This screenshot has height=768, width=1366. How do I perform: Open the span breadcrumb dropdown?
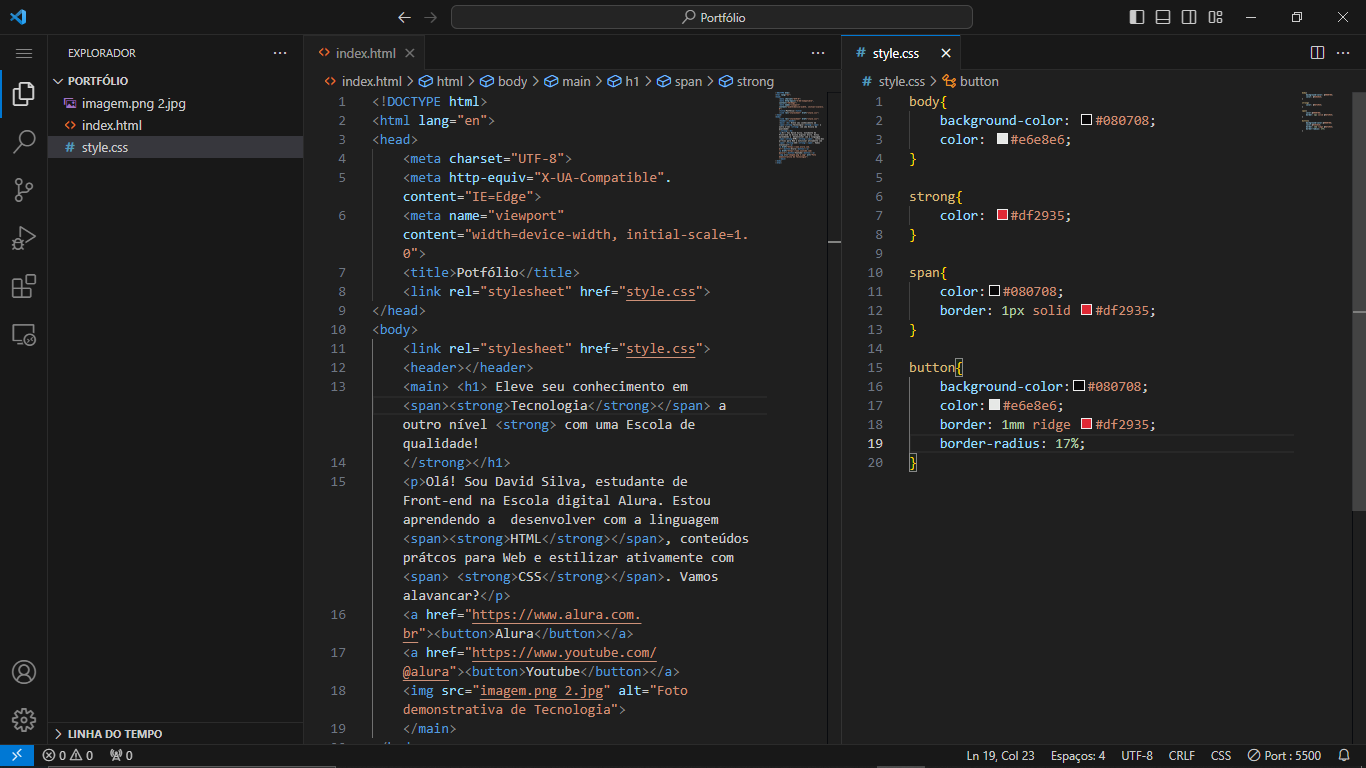tap(680, 81)
